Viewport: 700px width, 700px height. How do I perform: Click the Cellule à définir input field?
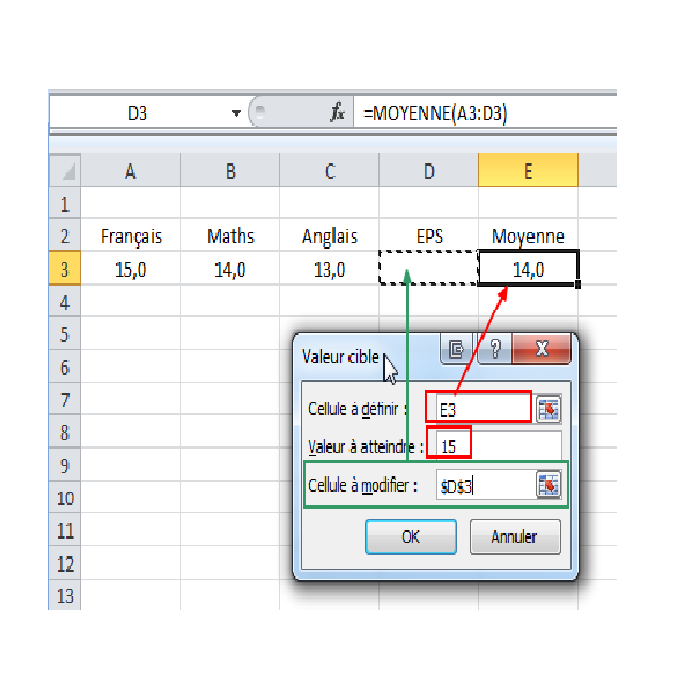point(478,408)
